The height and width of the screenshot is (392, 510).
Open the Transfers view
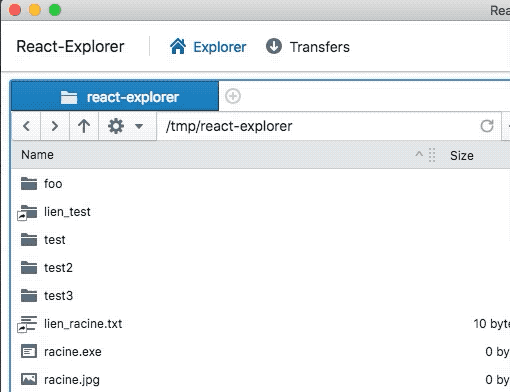click(307, 47)
